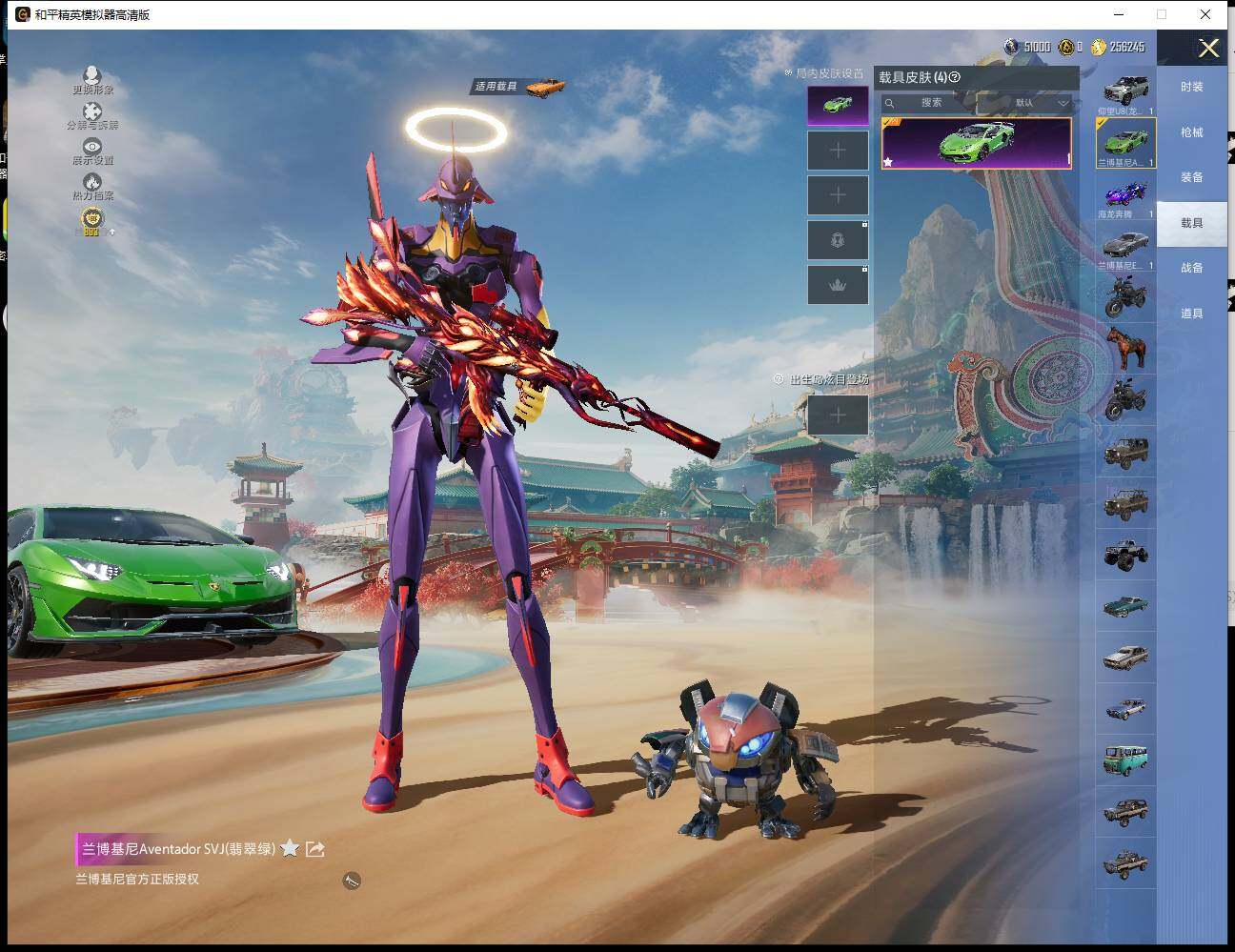Open the 分解与拆解 puzzle-piece icon
The image size is (1235, 952).
(x=91, y=112)
